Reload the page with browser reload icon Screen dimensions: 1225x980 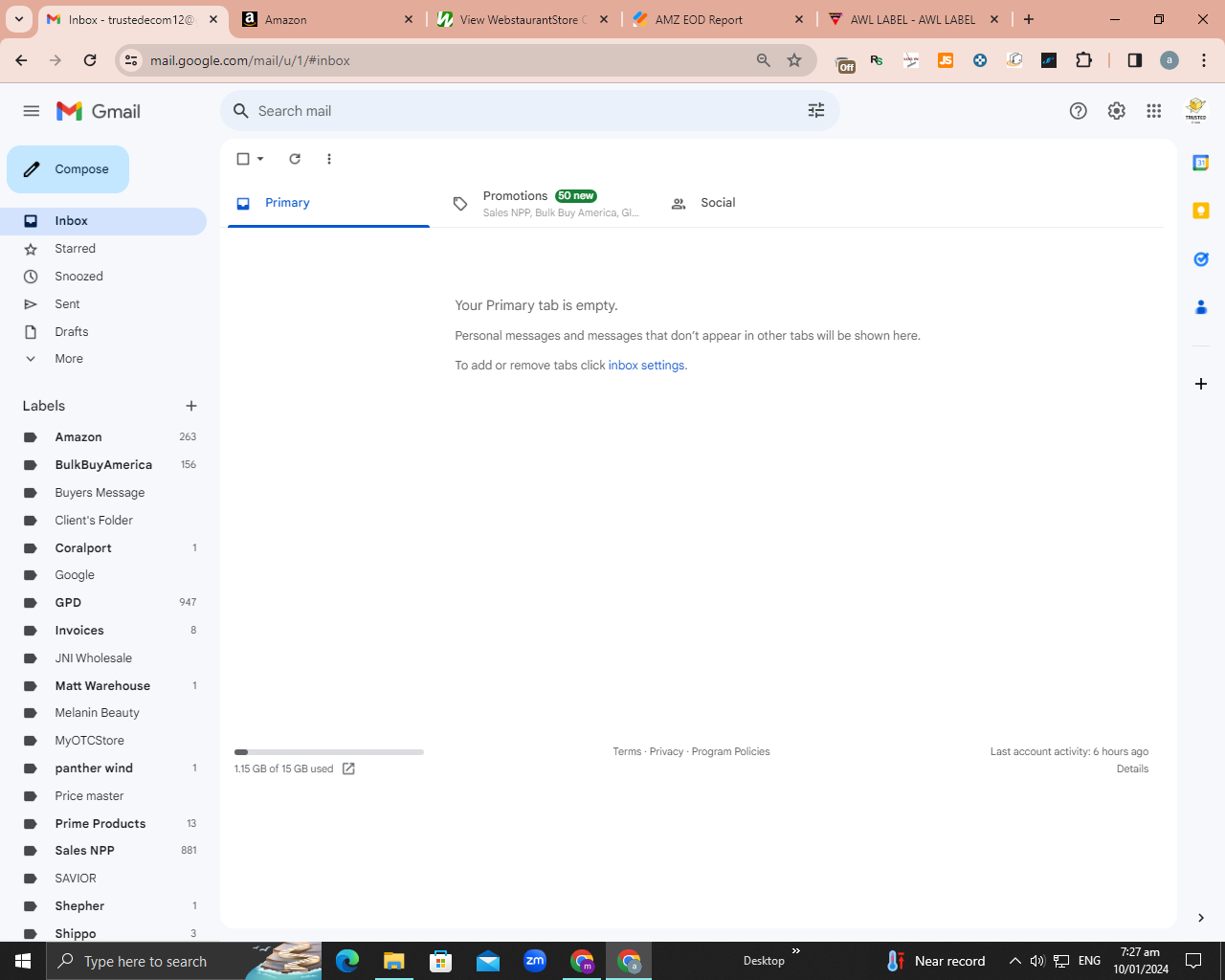(x=90, y=60)
